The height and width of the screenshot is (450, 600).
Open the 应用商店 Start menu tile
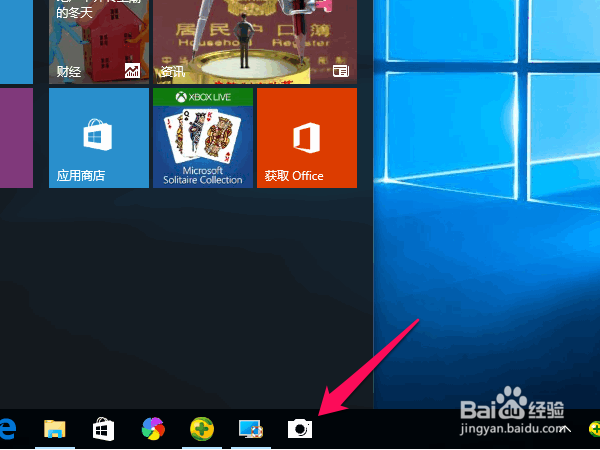click(x=99, y=138)
